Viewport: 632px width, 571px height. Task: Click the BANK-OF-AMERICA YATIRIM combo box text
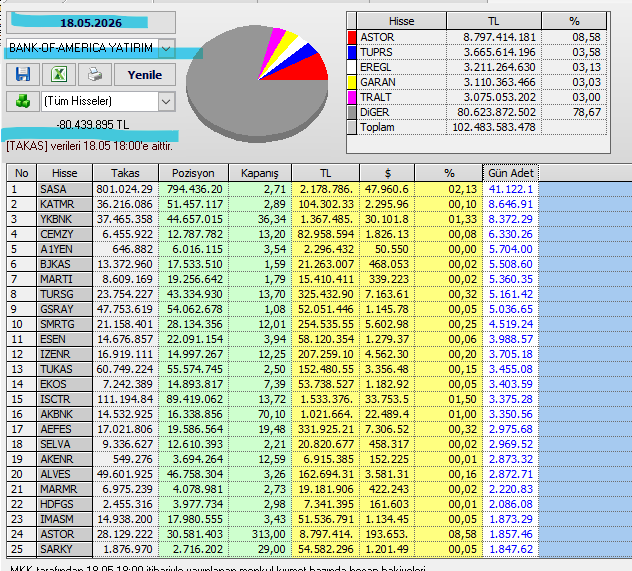[83, 48]
